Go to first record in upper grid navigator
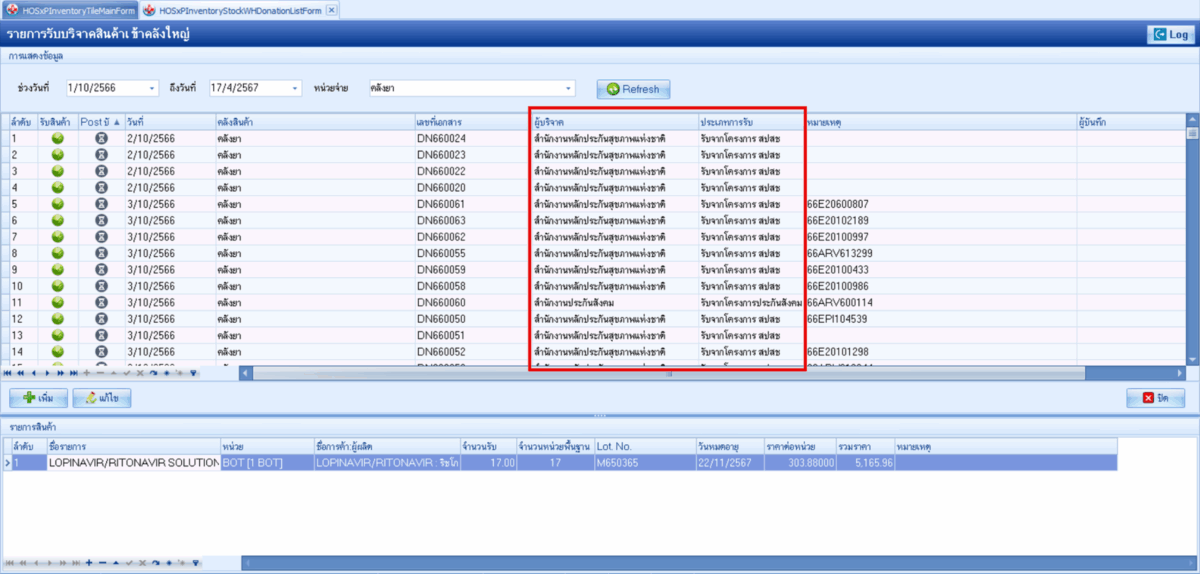Viewport: 1200px width, 574px height. [x=9, y=373]
